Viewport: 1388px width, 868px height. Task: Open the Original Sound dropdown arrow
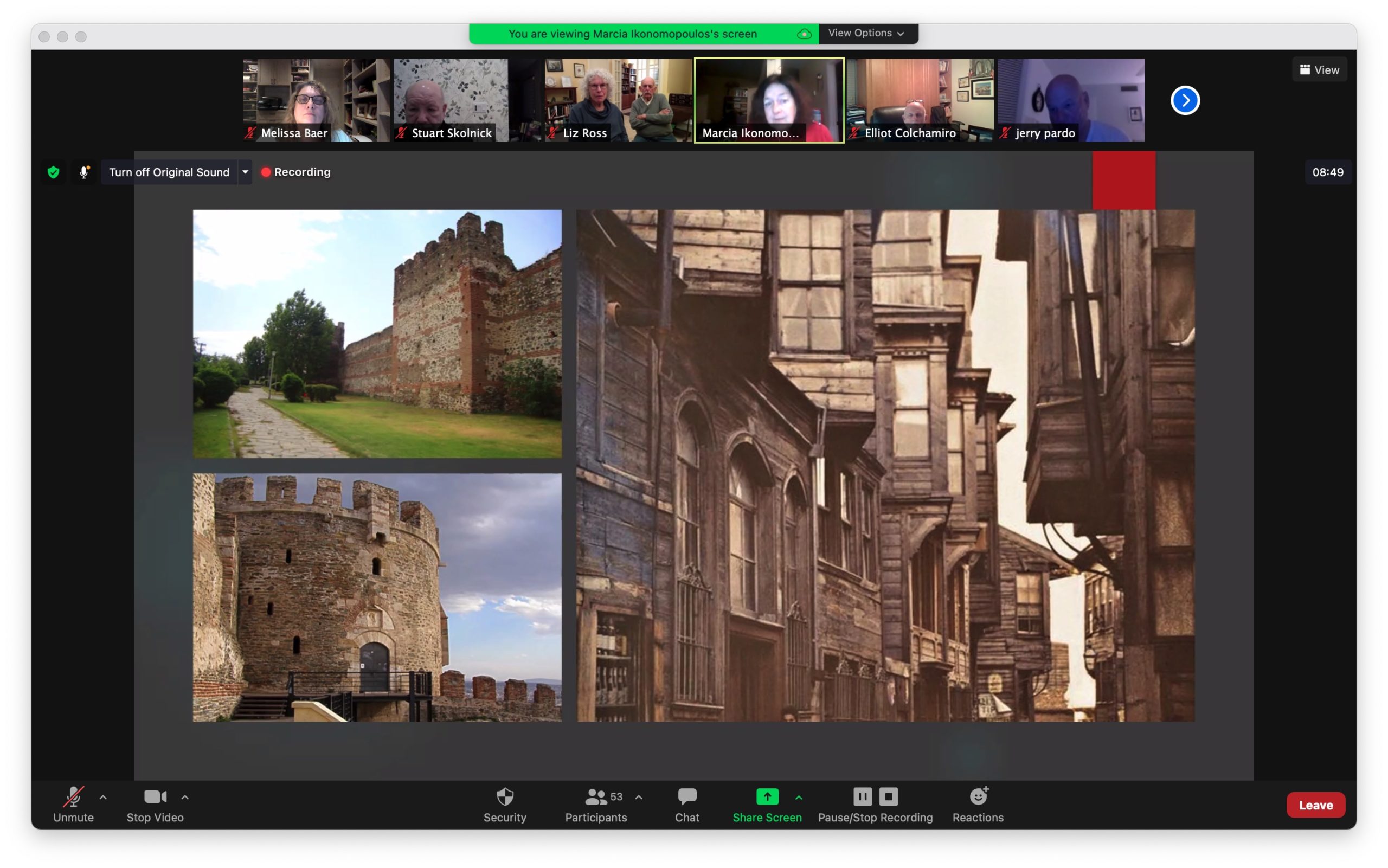[x=245, y=172]
